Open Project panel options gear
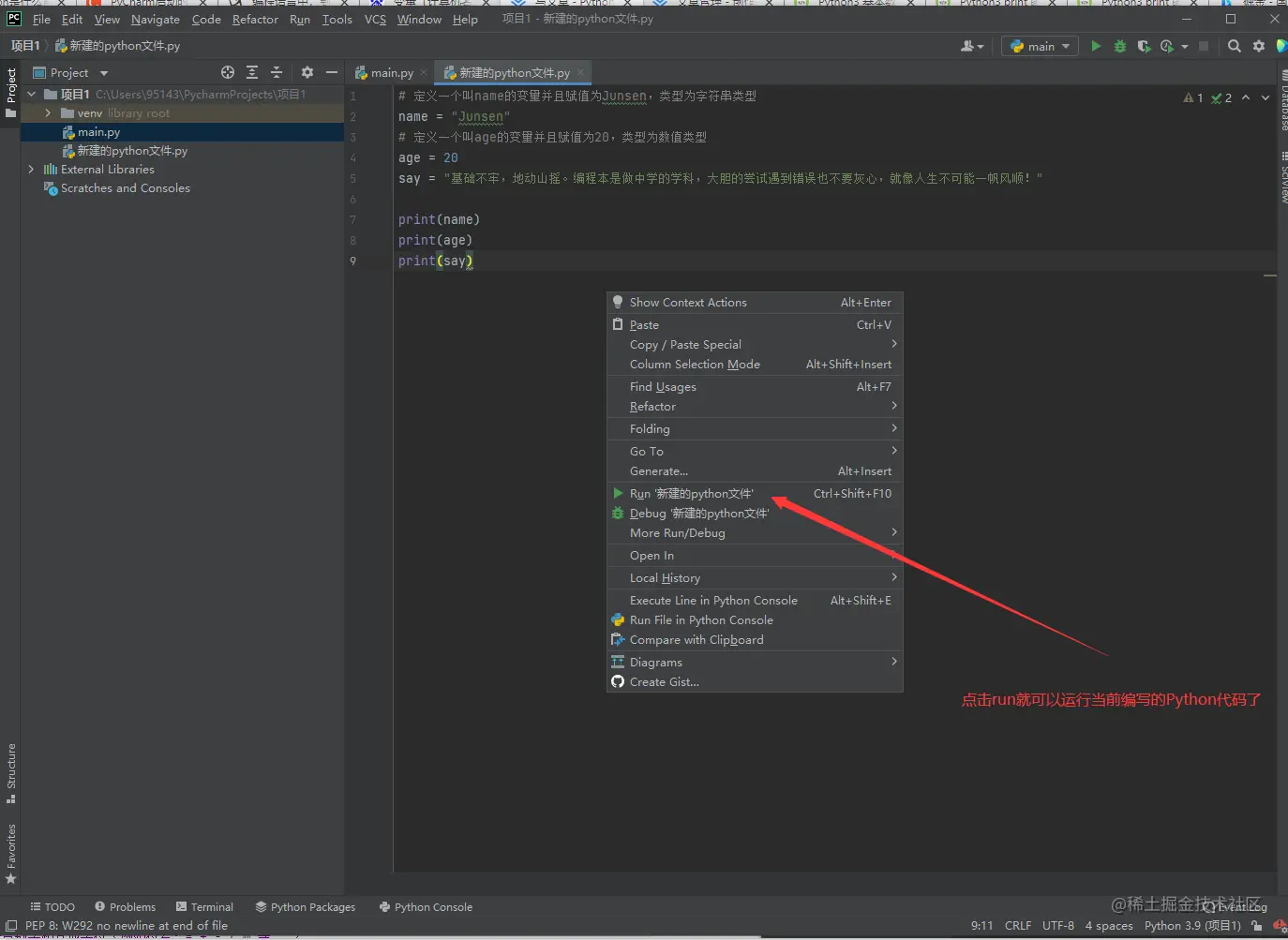The height and width of the screenshot is (940, 1288). pyautogui.click(x=307, y=72)
